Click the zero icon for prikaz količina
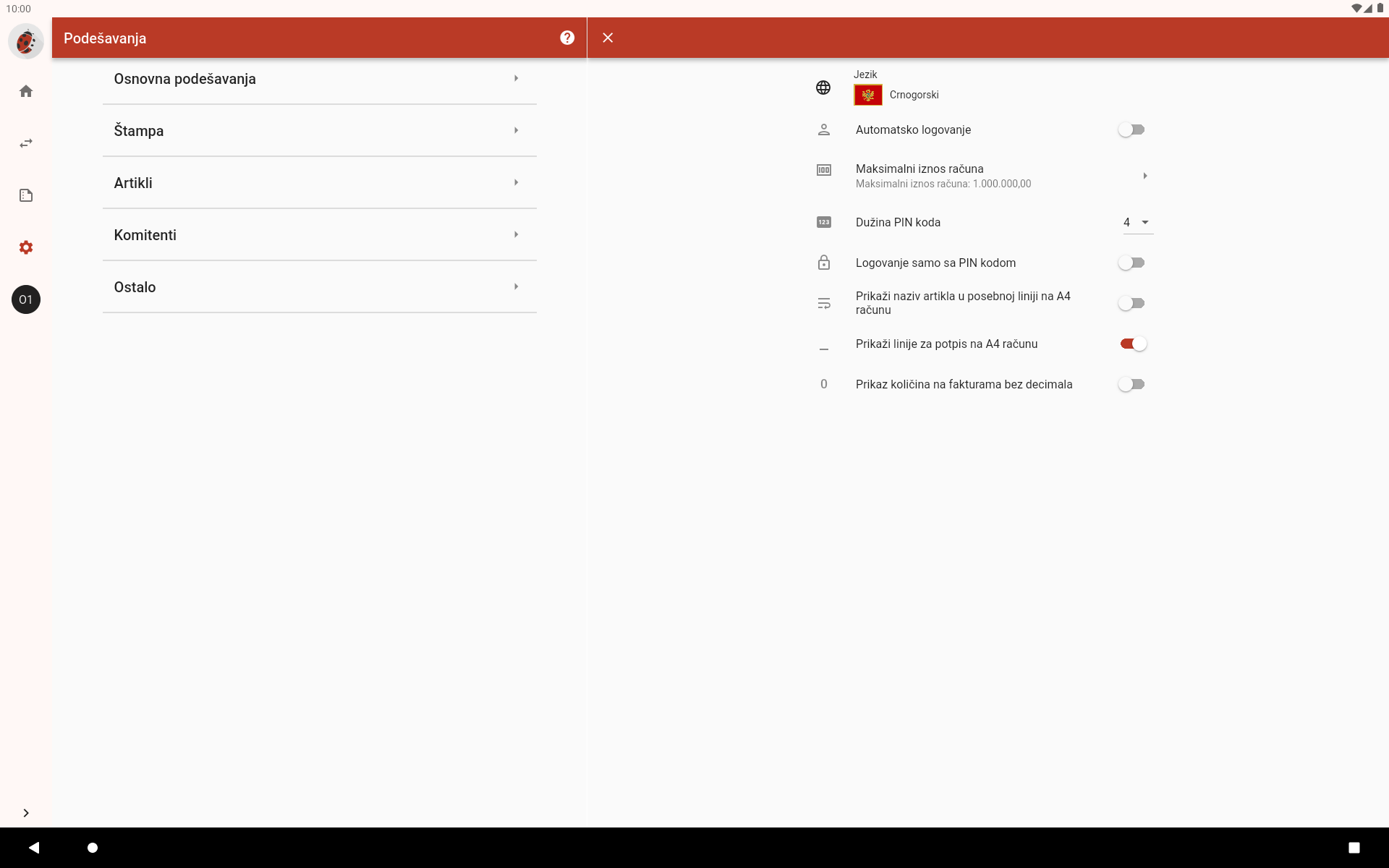The width and height of the screenshot is (1389, 868). [824, 384]
